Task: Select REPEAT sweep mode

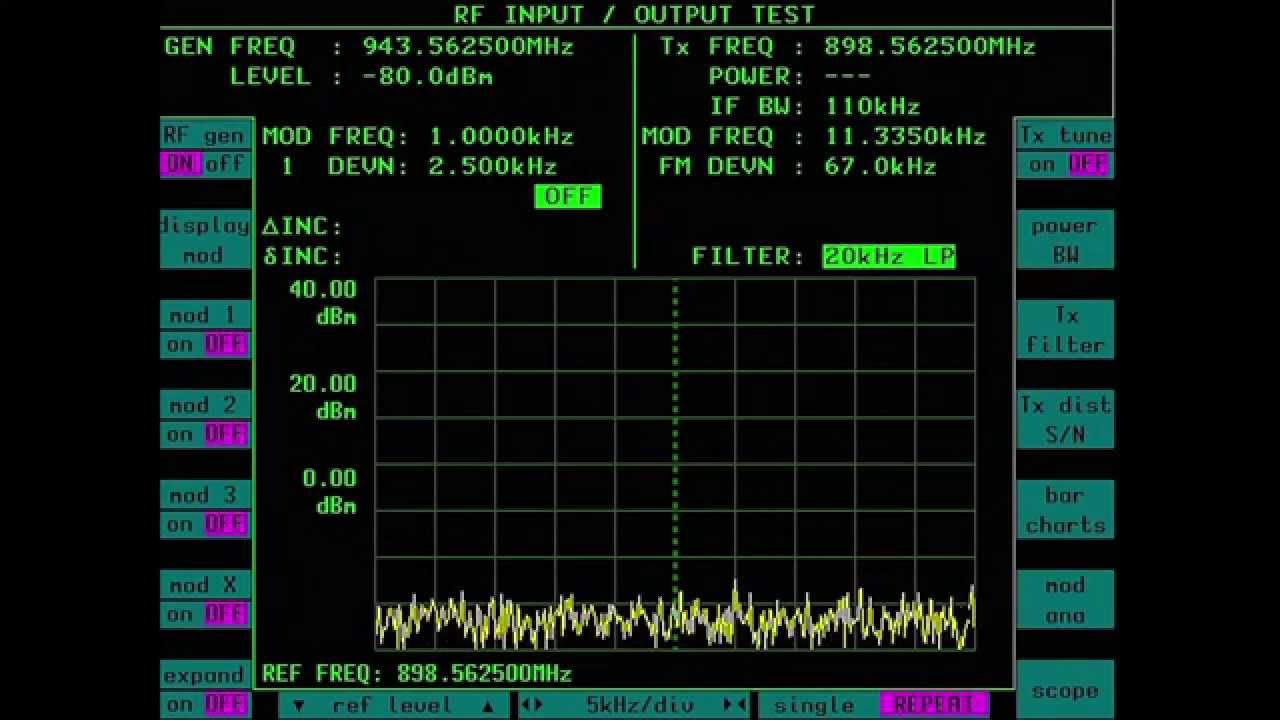Action: click(933, 705)
